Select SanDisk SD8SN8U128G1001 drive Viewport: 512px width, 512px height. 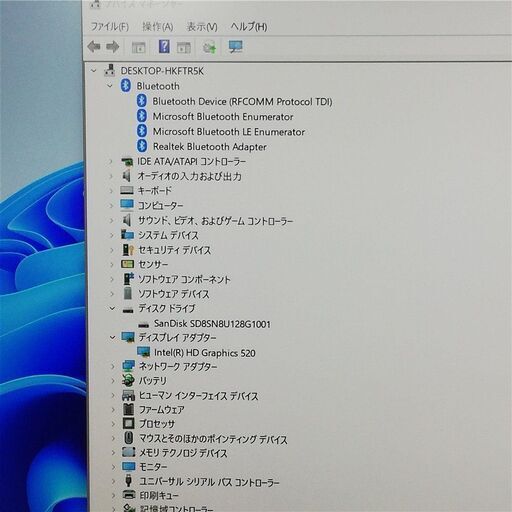coord(212,324)
